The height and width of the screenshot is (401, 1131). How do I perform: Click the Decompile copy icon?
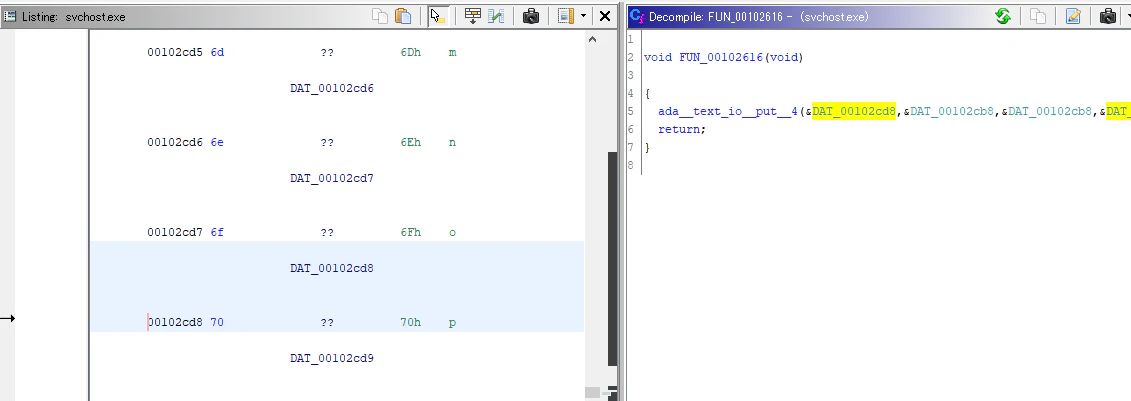[x=1038, y=16]
